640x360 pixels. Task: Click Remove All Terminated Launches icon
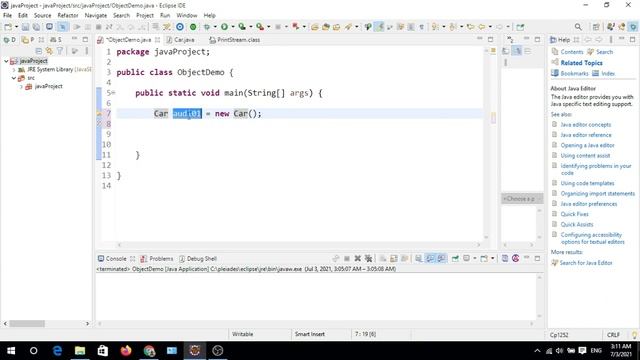pyautogui.click(x=369, y=258)
